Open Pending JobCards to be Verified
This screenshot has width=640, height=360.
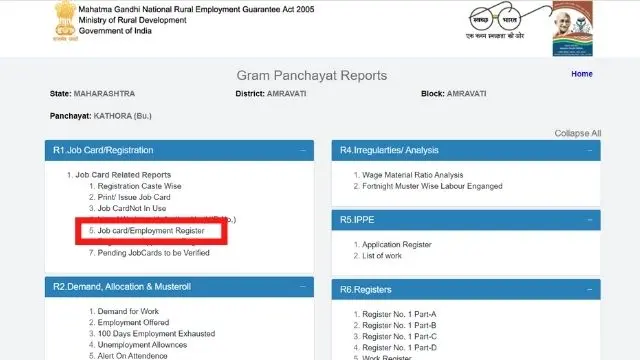pyautogui.click(x=153, y=253)
